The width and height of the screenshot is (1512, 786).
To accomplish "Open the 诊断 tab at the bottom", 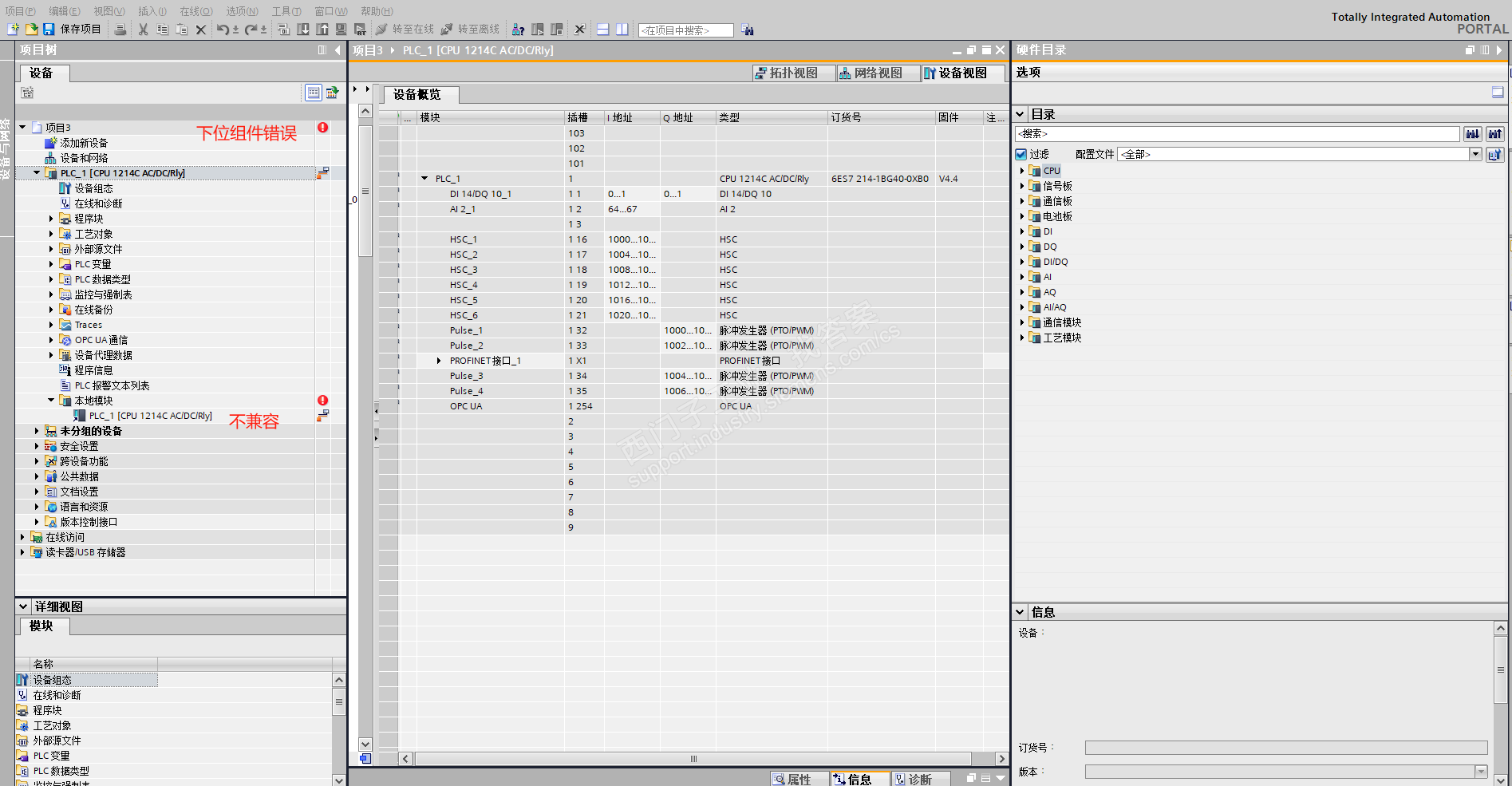I will (921, 779).
